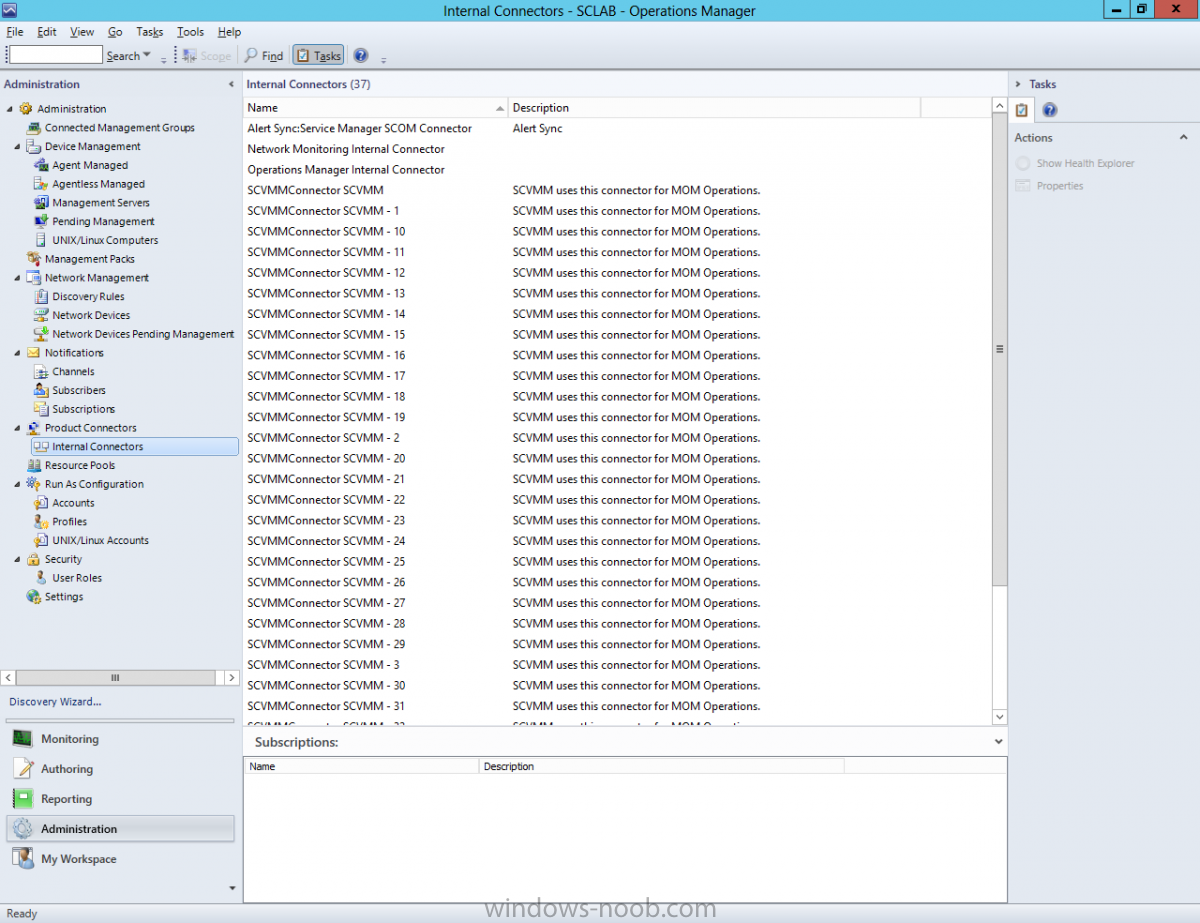Click the User Roles icon
Screen dimensions: 1200x923
tap(41, 578)
